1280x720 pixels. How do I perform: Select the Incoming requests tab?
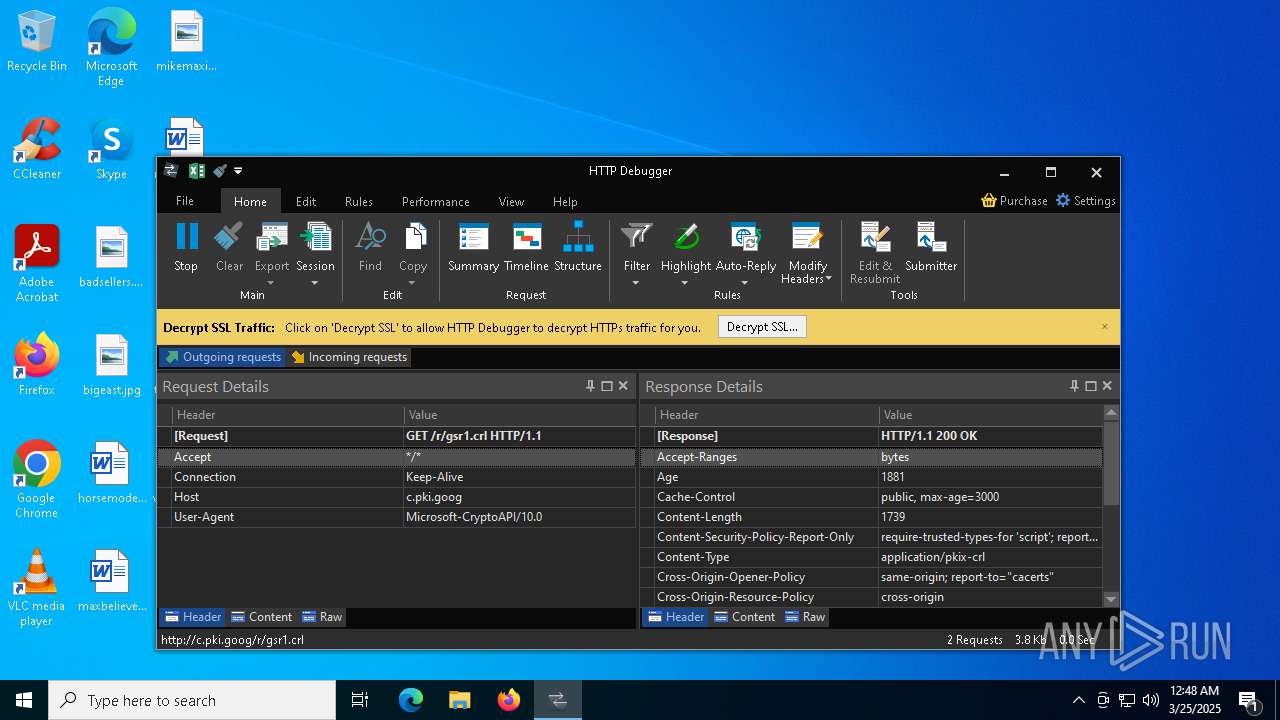tap(349, 357)
